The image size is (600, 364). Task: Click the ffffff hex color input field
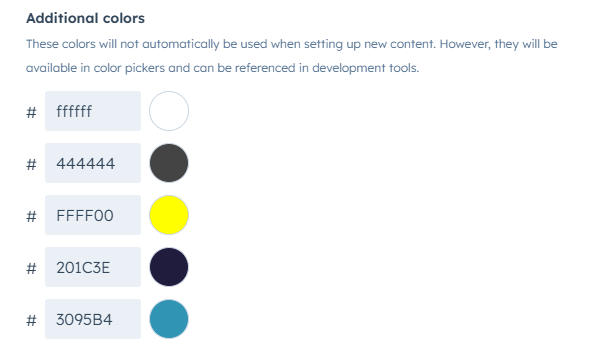93,111
